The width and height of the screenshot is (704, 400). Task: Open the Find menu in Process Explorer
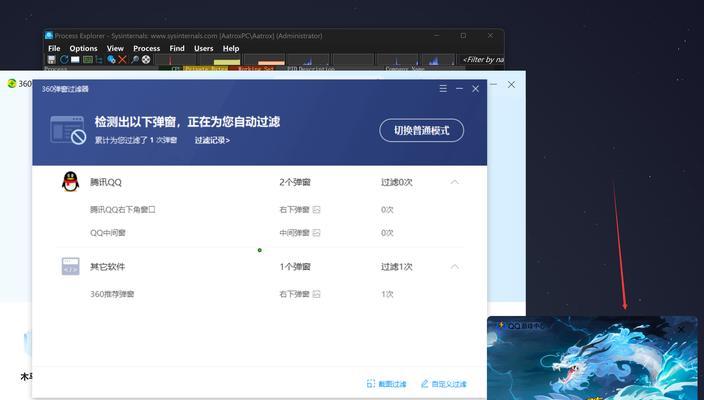click(x=177, y=48)
